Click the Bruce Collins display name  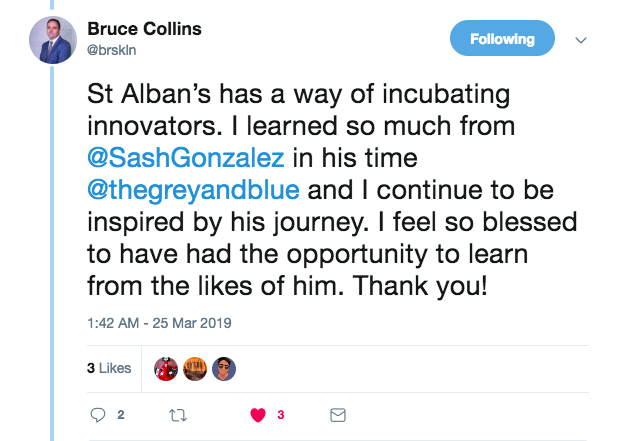click(x=145, y=28)
